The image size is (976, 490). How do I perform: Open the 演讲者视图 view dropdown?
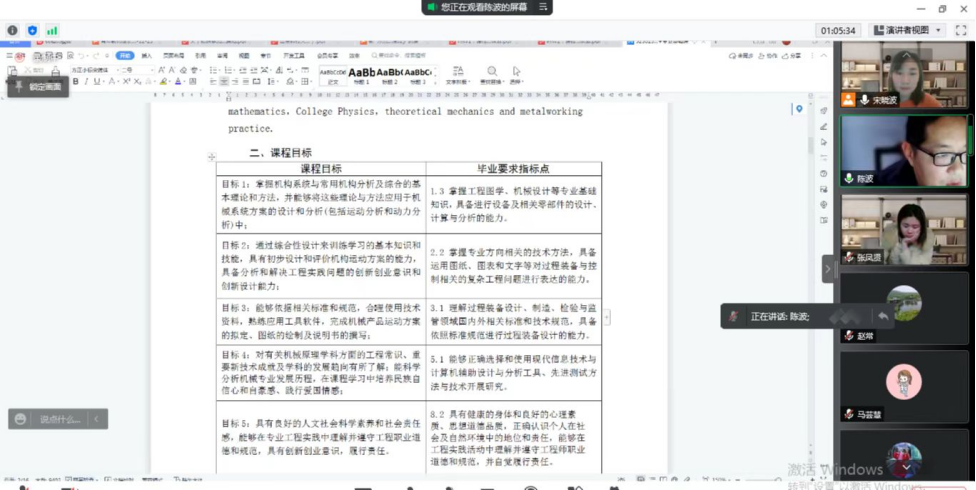(x=908, y=31)
